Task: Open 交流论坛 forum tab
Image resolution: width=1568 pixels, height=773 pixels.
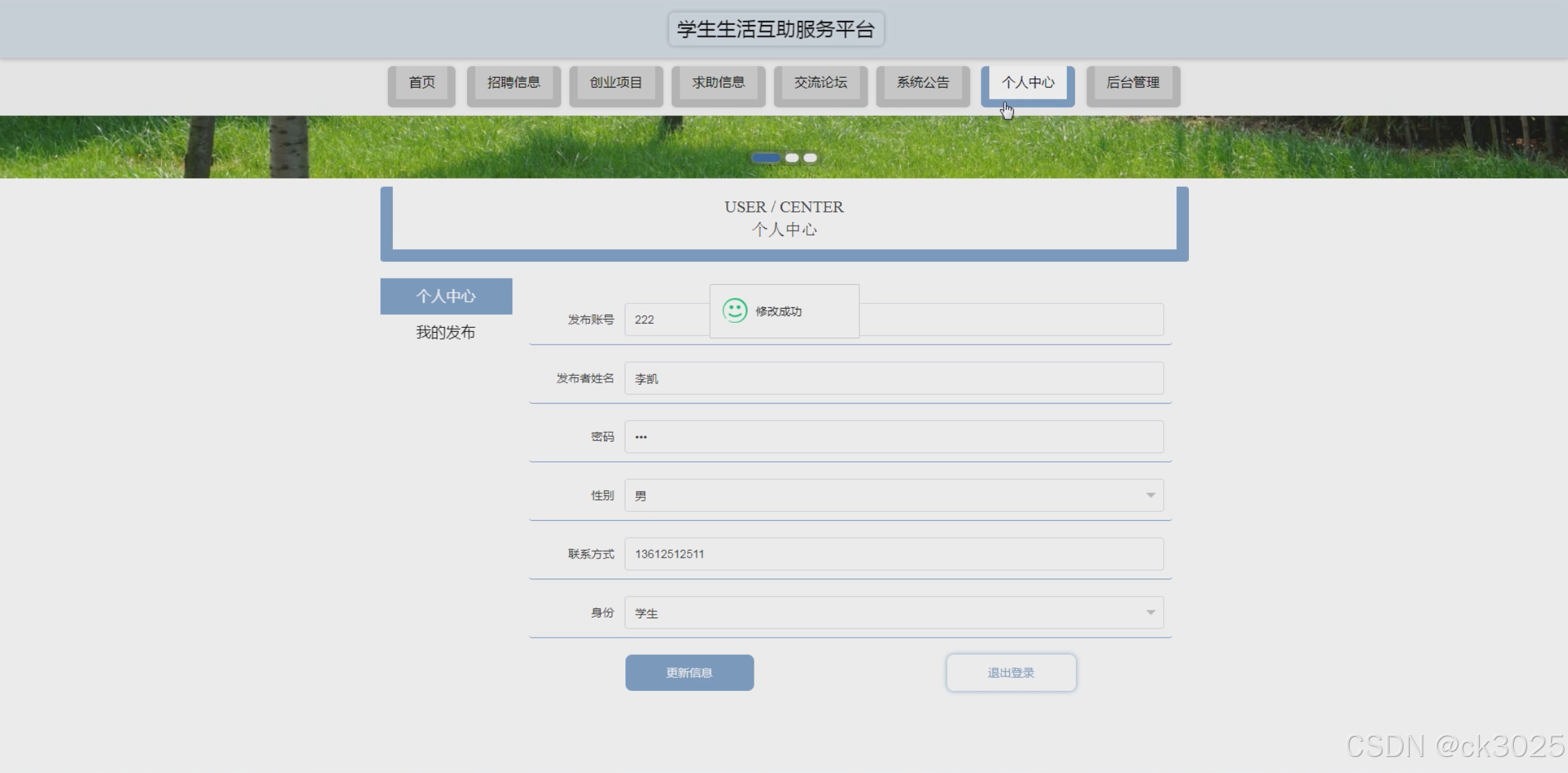Action: pos(820,83)
